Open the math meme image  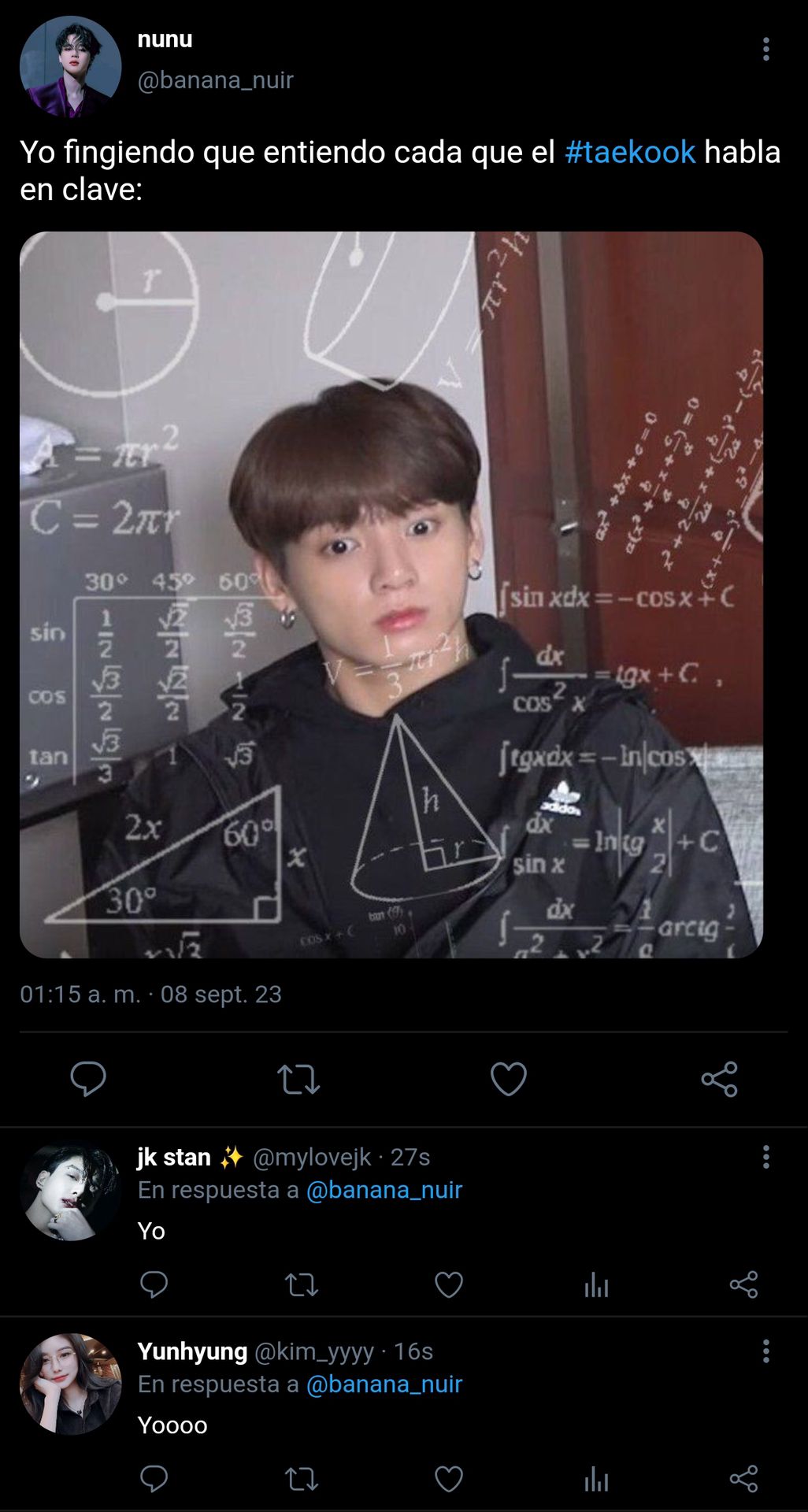(x=391, y=595)
